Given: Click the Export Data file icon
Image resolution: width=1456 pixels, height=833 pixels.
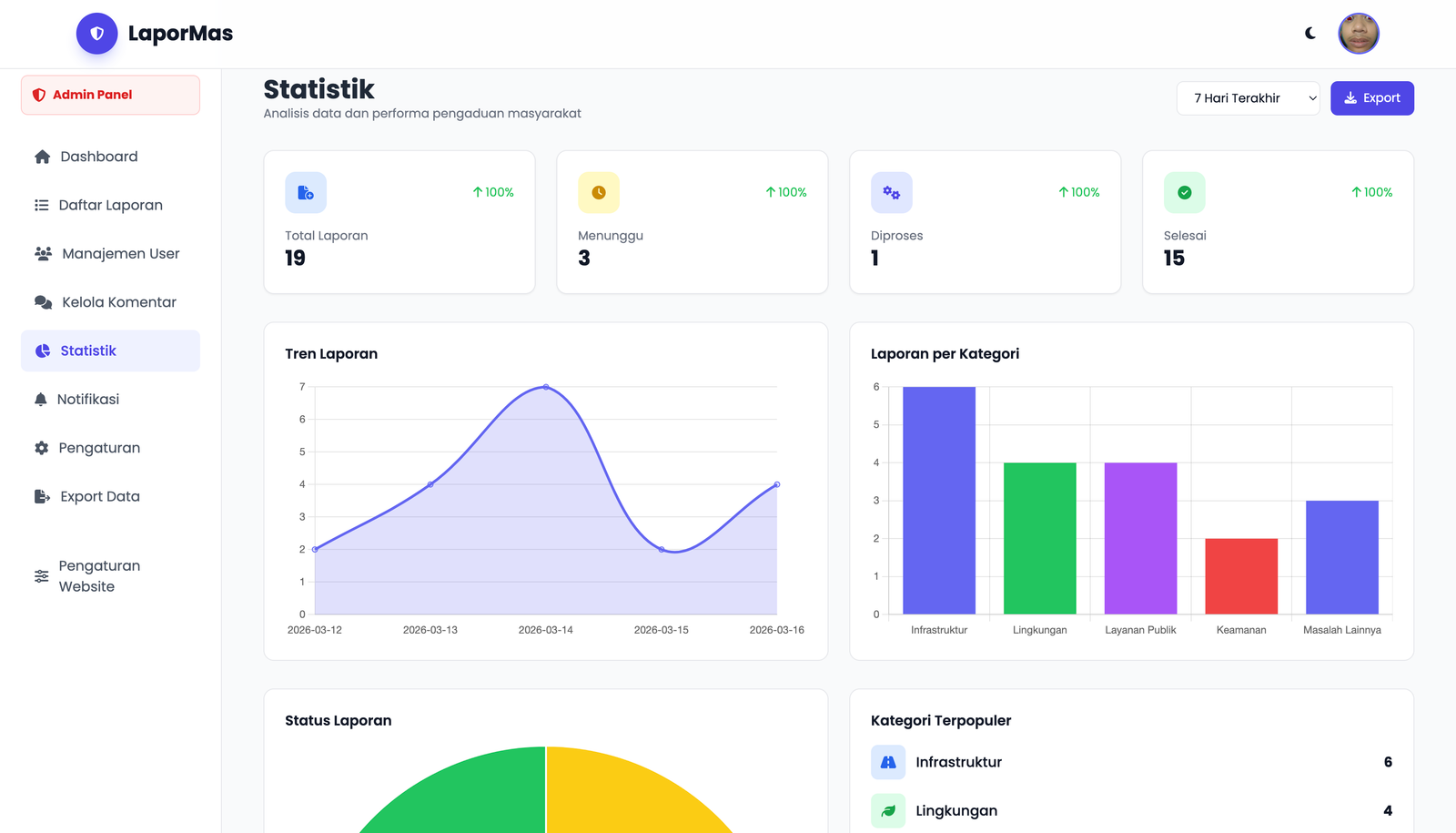Looking at the screenshot, I should (x=42, y=496).
